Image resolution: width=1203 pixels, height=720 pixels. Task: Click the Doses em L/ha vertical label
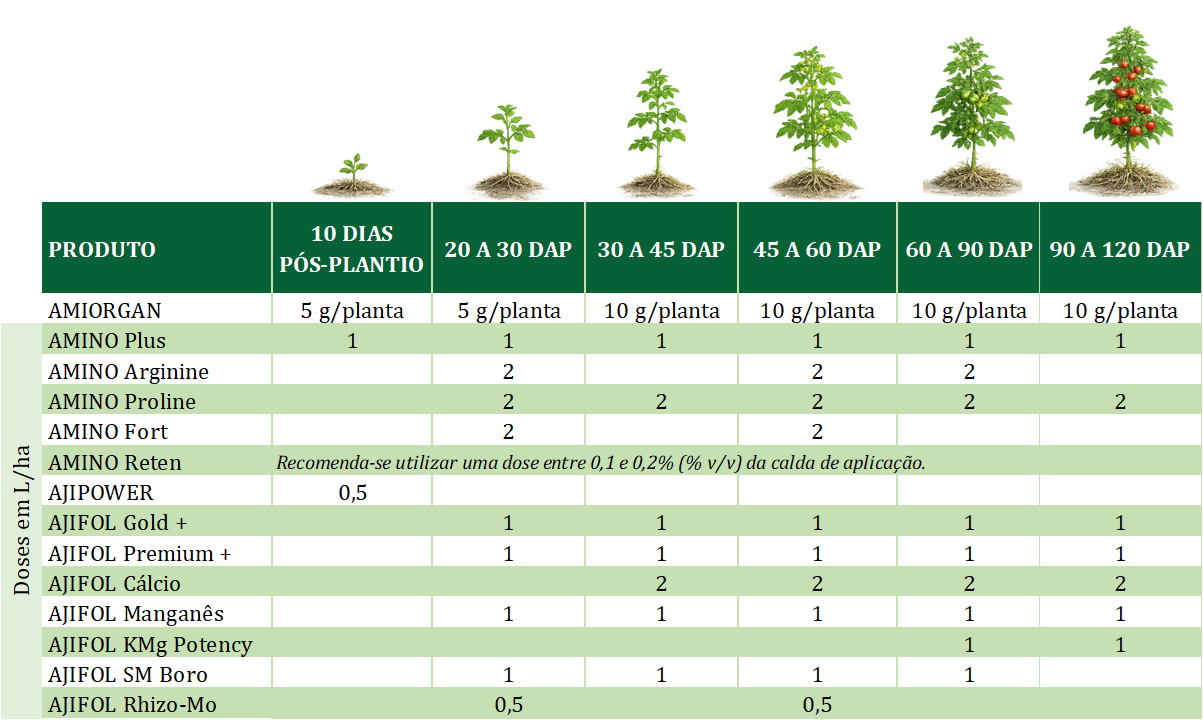[22, 520]
